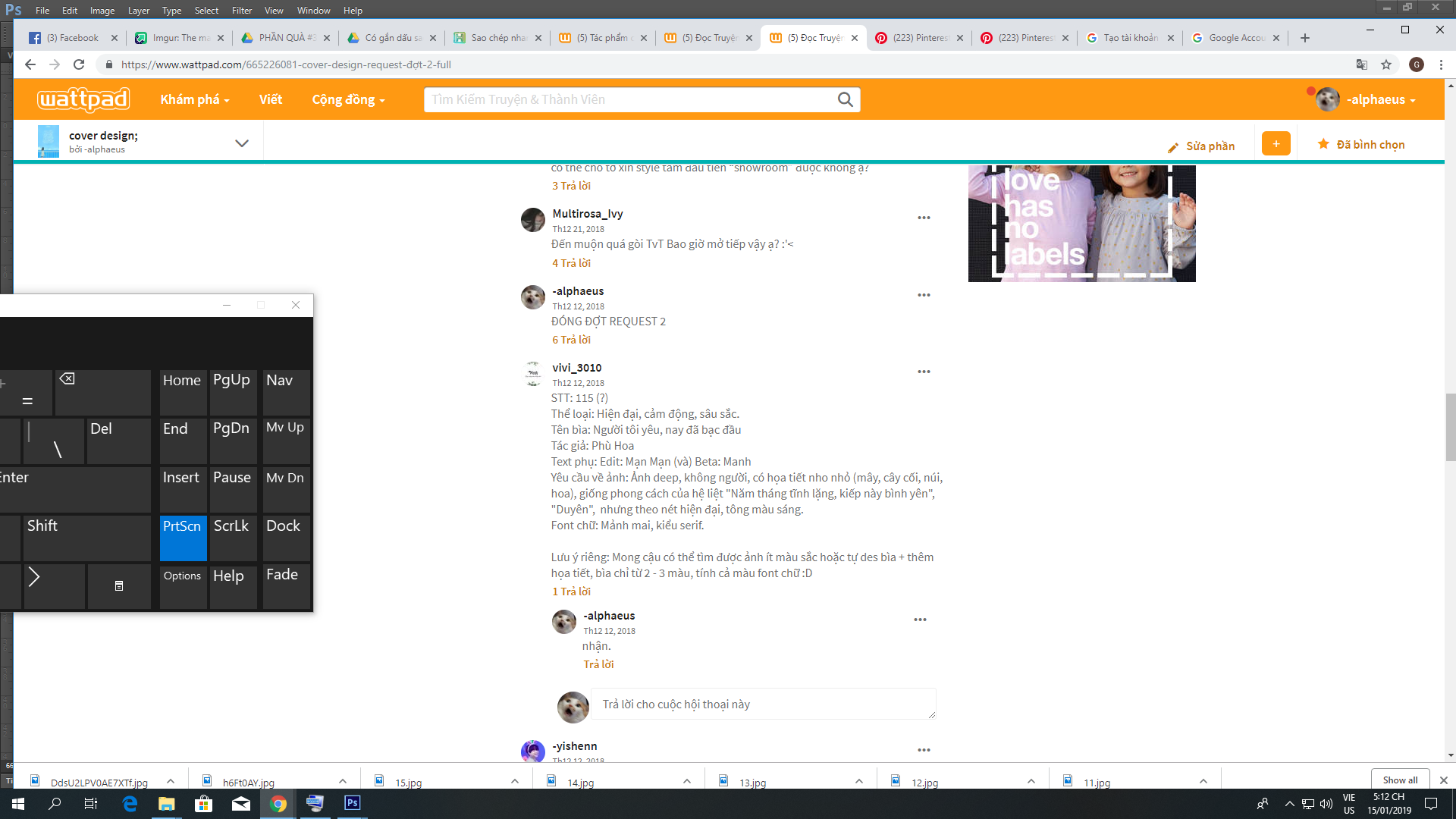Image resolution: width=1456 pixels, height=819 pixels.
Task: Expand the 'cover design;' chapter list chevron
Action: (x=242, y=143)
